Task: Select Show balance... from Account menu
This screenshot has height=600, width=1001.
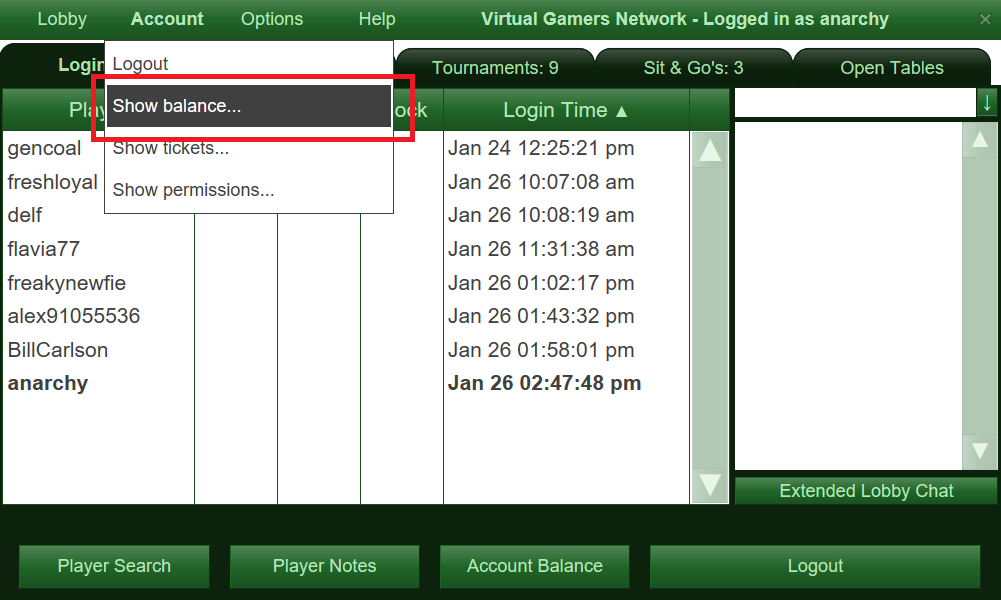Action: 249,106
